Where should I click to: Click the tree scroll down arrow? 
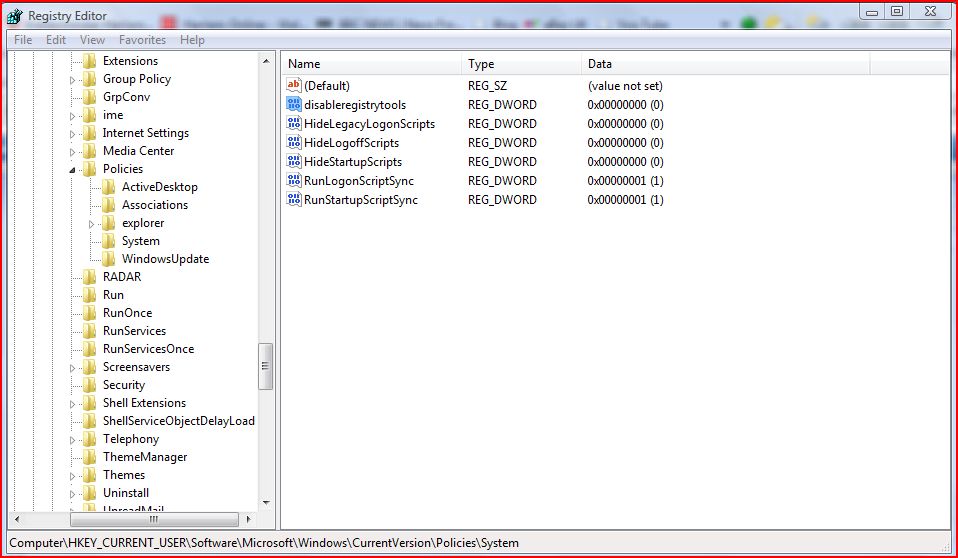tap(266, 503)
